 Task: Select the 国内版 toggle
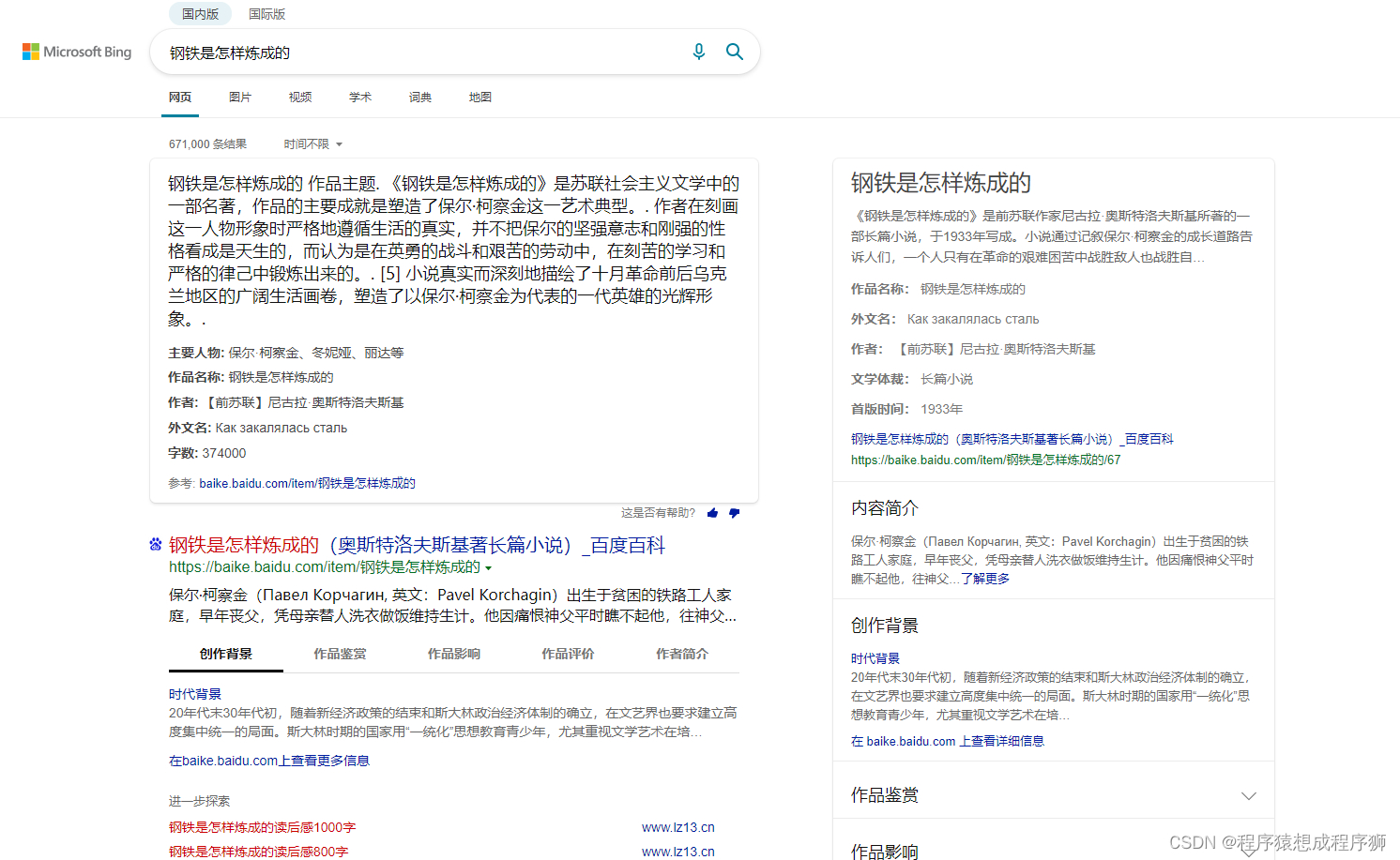pos(200,14)
